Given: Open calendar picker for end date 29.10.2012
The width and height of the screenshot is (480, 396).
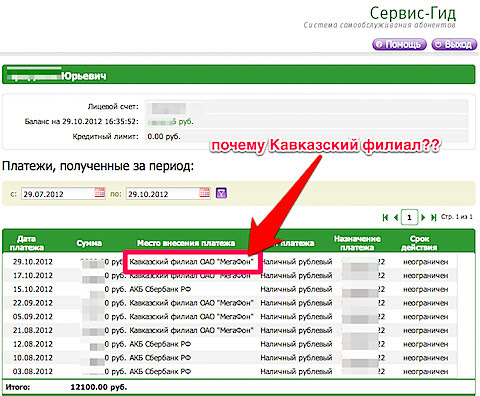Looking at the screenshot, I should click(x=205, y=193).
